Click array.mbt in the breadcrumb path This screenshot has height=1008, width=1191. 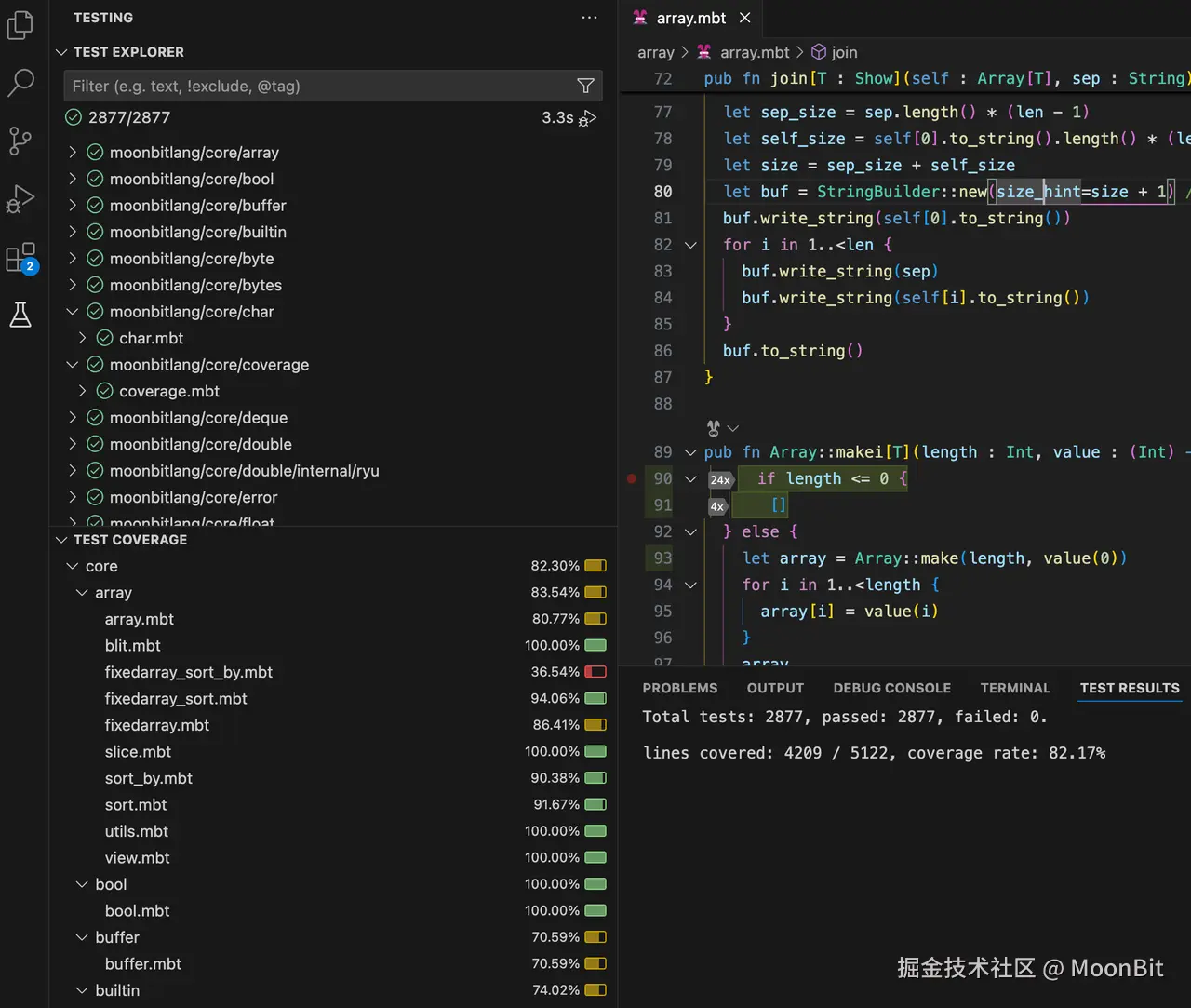(755, 52)
